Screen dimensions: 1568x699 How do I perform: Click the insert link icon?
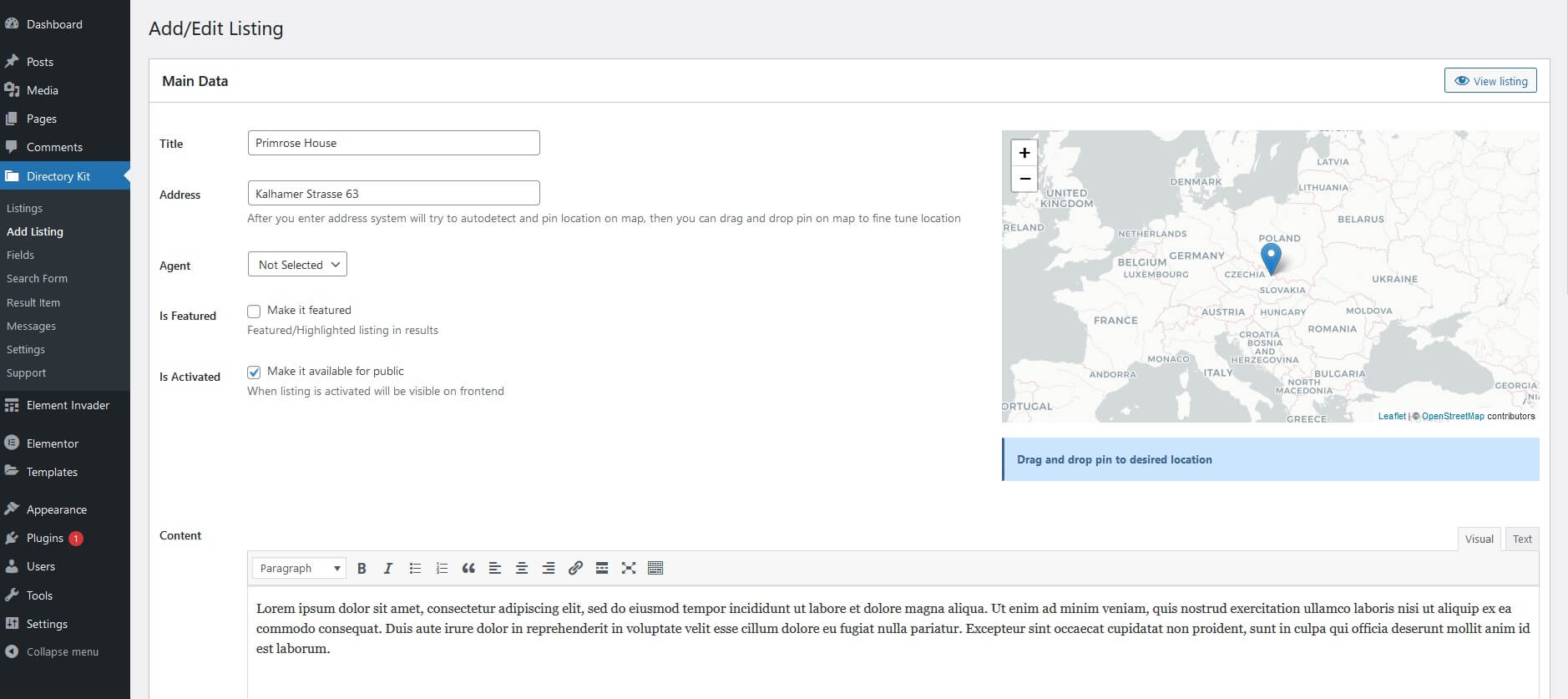click(575, 568)
